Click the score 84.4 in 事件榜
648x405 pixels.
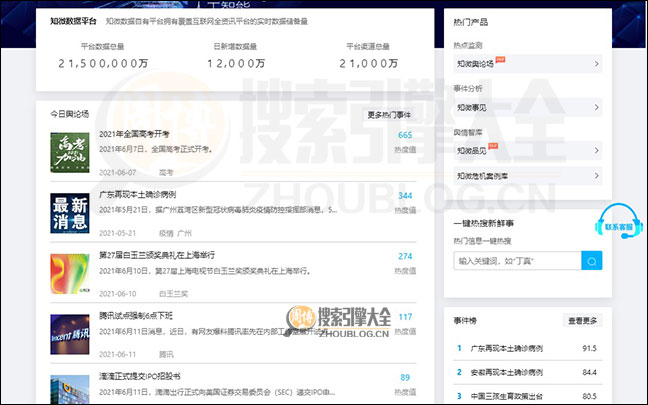click(589, 372)
